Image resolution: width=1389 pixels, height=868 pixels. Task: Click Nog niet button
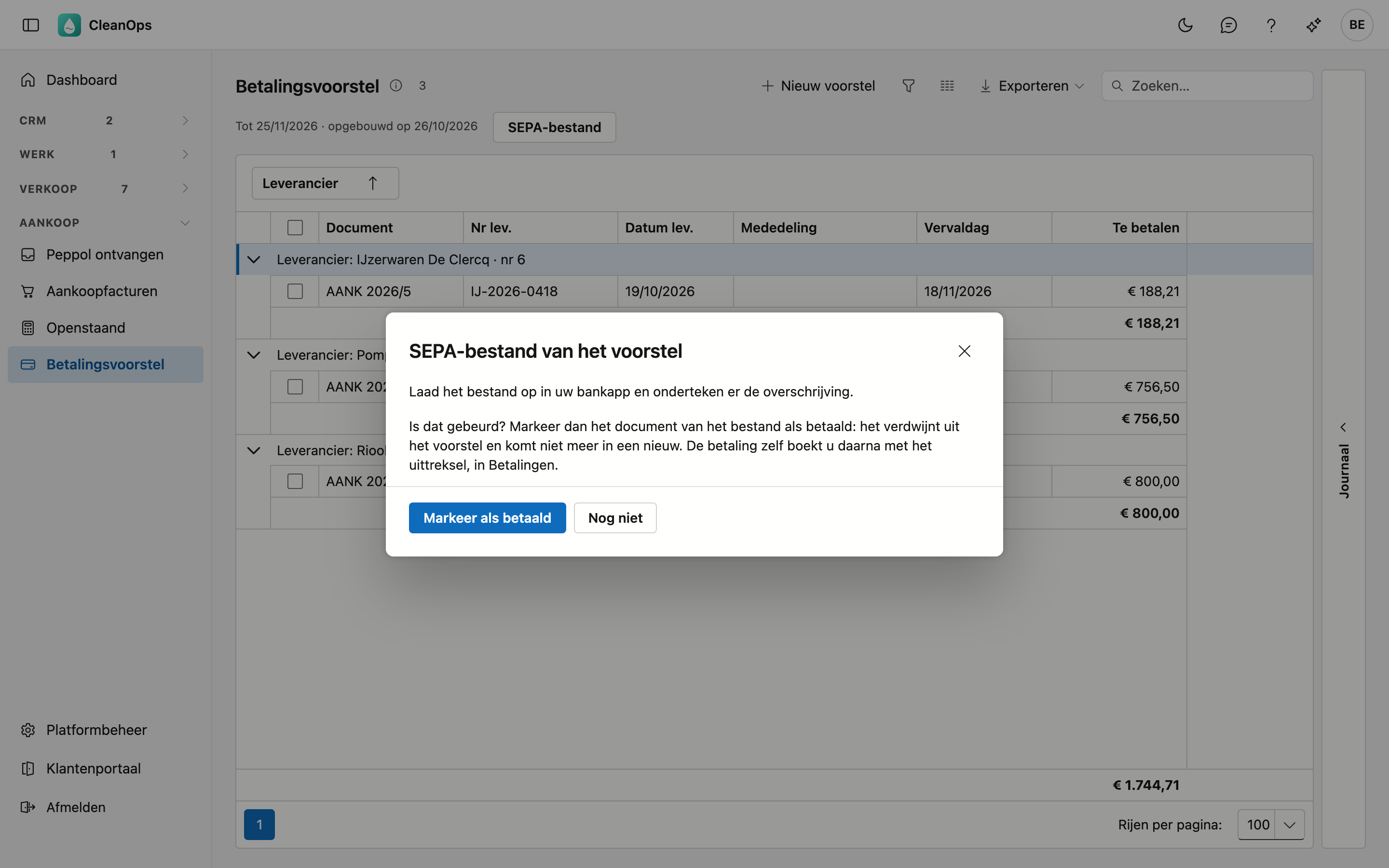tap(615, 518)
